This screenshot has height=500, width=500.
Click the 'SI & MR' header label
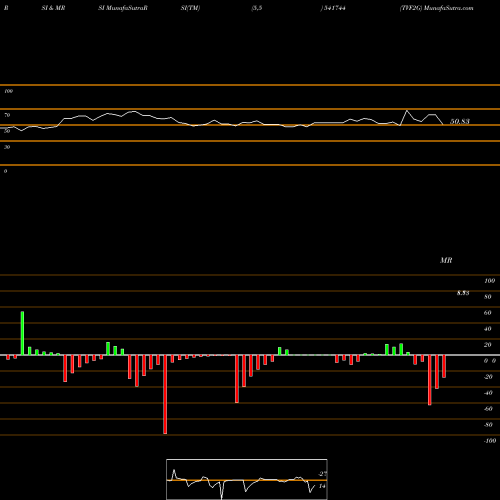pyautogui.click(x=53, y=8)
